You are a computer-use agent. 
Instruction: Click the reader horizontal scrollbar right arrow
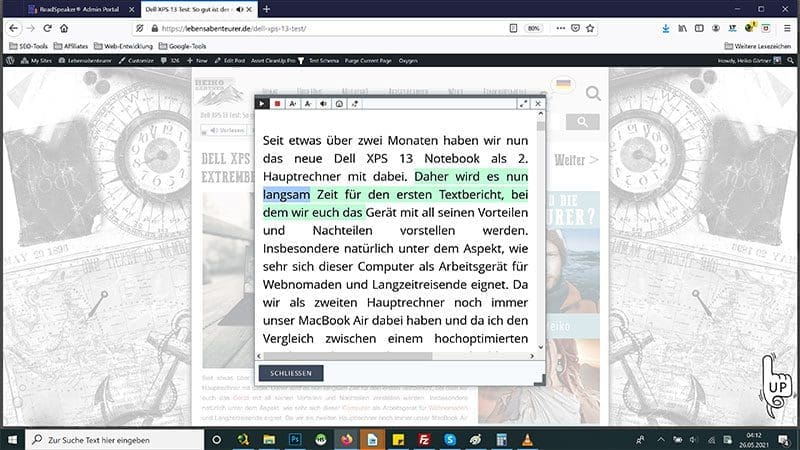click(x=532, y=356)
